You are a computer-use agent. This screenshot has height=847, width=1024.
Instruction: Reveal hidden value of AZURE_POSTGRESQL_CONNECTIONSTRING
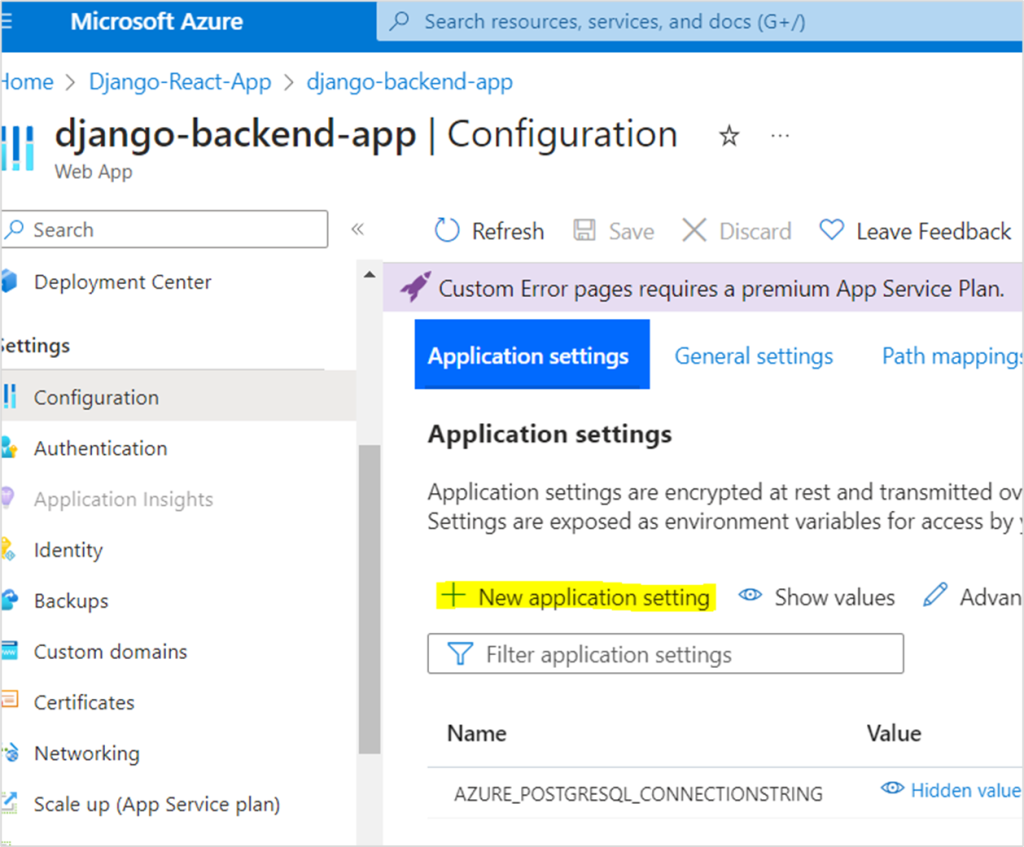point(892,788)
